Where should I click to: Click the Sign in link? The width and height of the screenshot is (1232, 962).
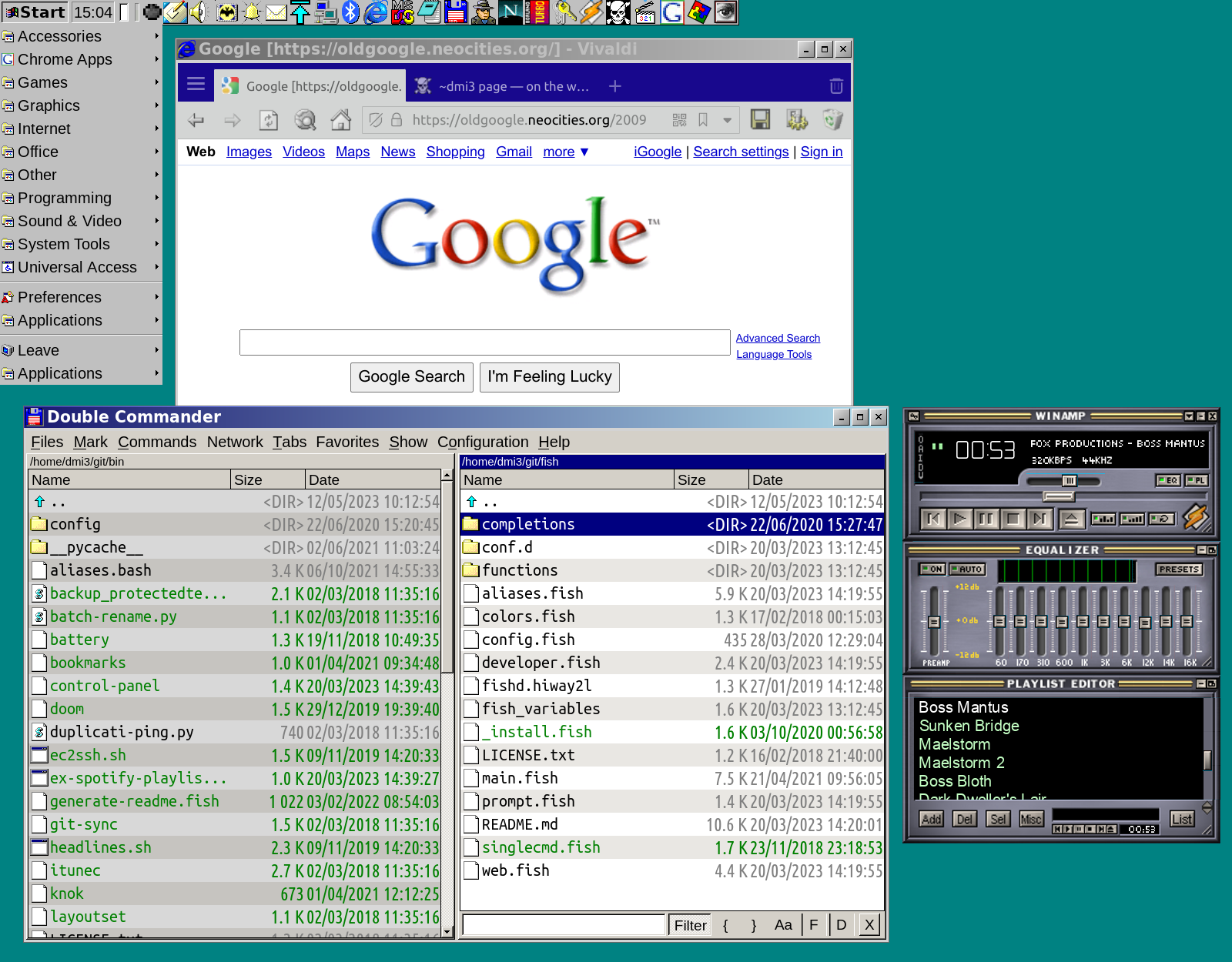point(822,152)
